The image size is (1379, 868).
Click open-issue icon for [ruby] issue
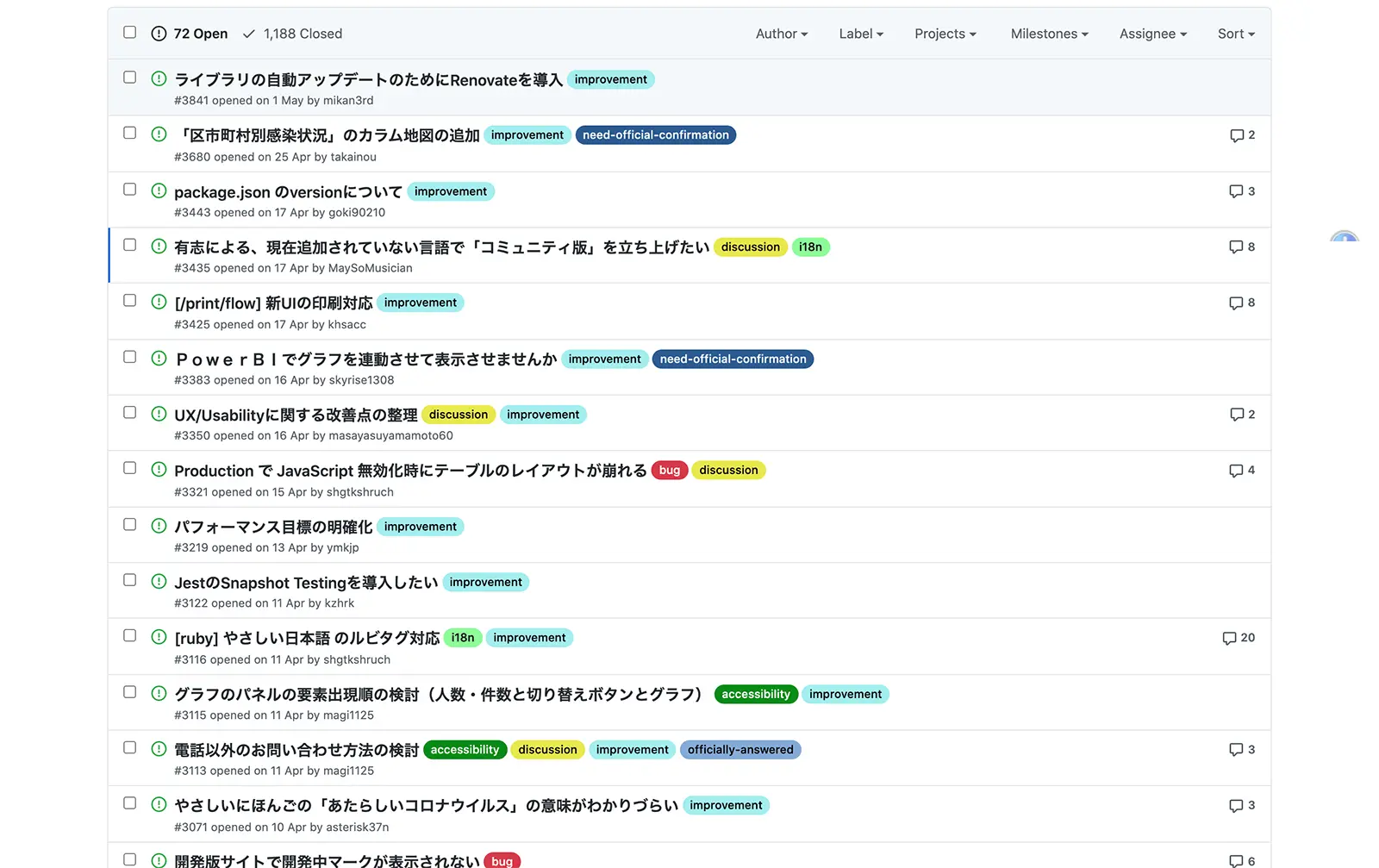[159, 637]
